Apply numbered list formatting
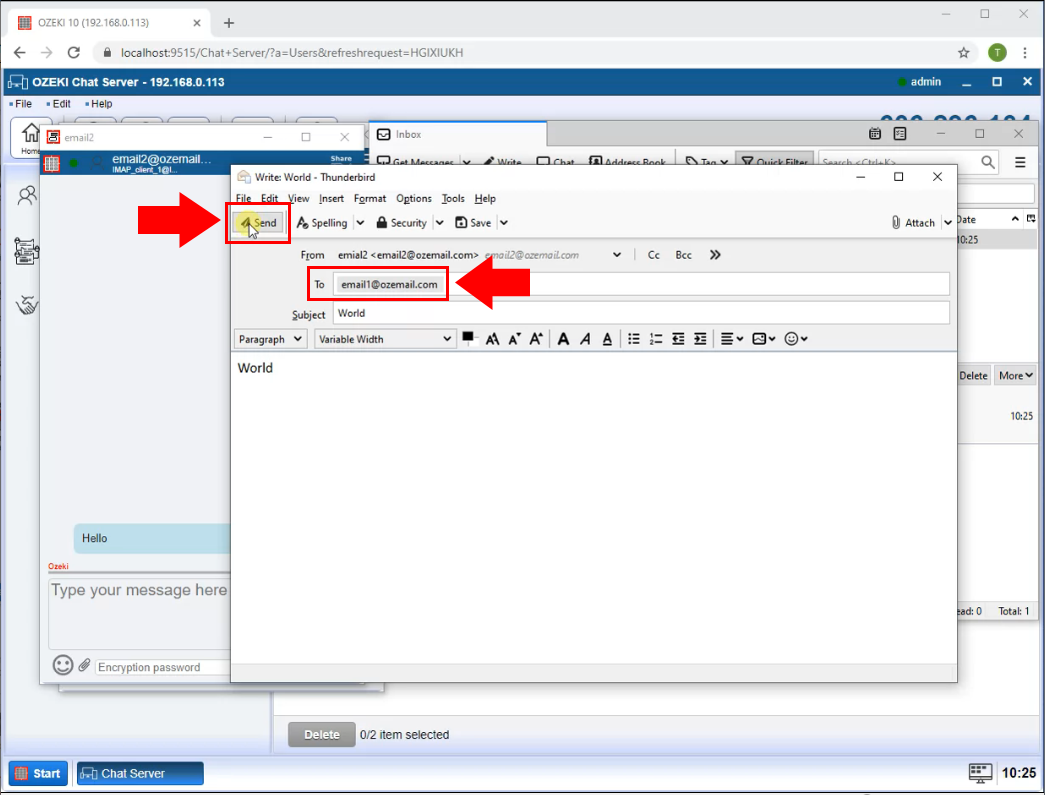Viewport: 1045px width, 795px height. tap(656, 340)
